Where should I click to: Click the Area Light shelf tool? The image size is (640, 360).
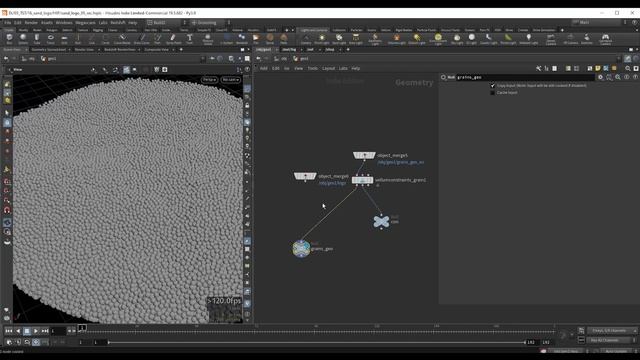(356, 39)
